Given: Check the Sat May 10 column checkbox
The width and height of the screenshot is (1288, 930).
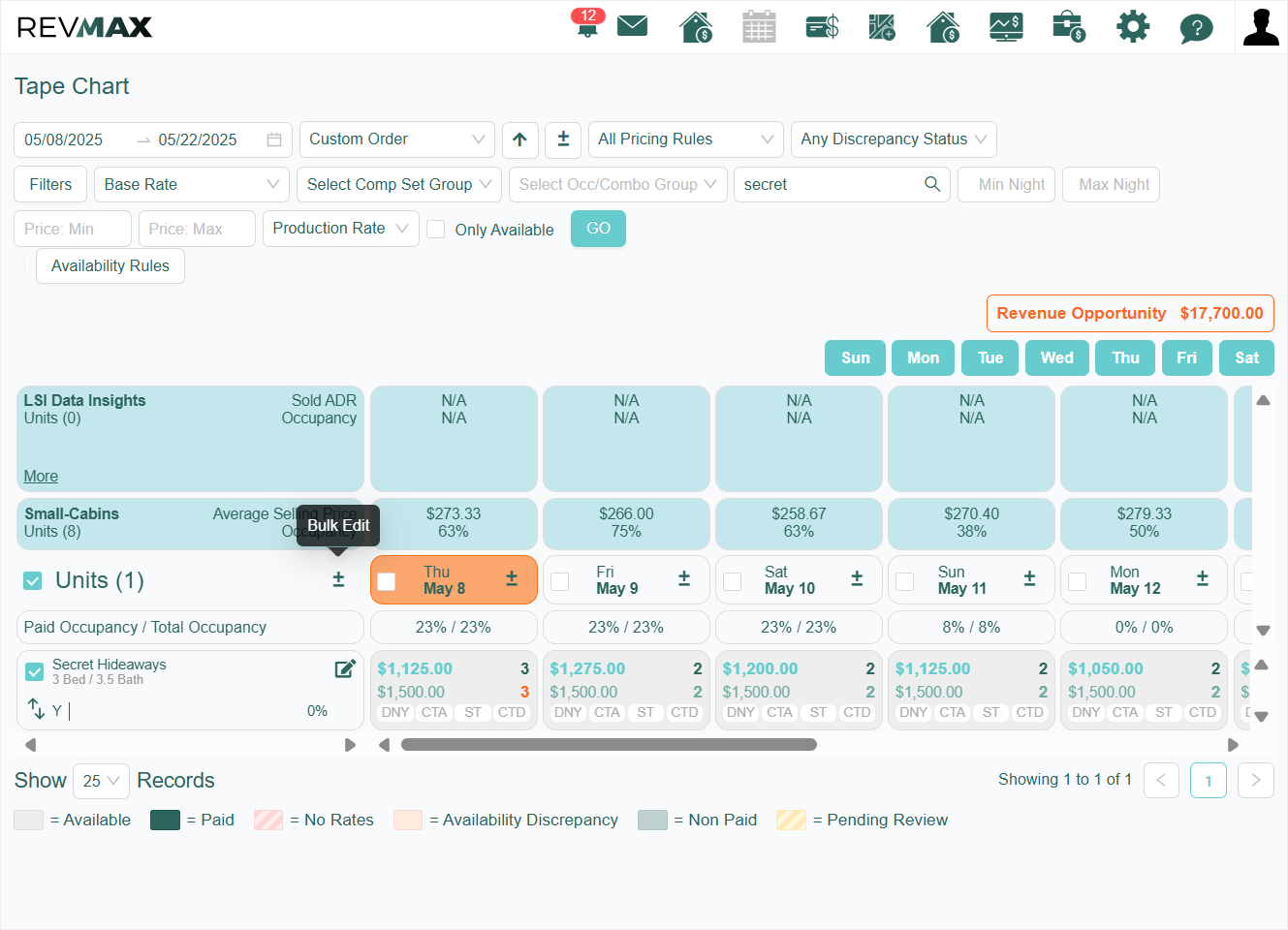Looking at the screenshot, I should (x=733, y=581).
